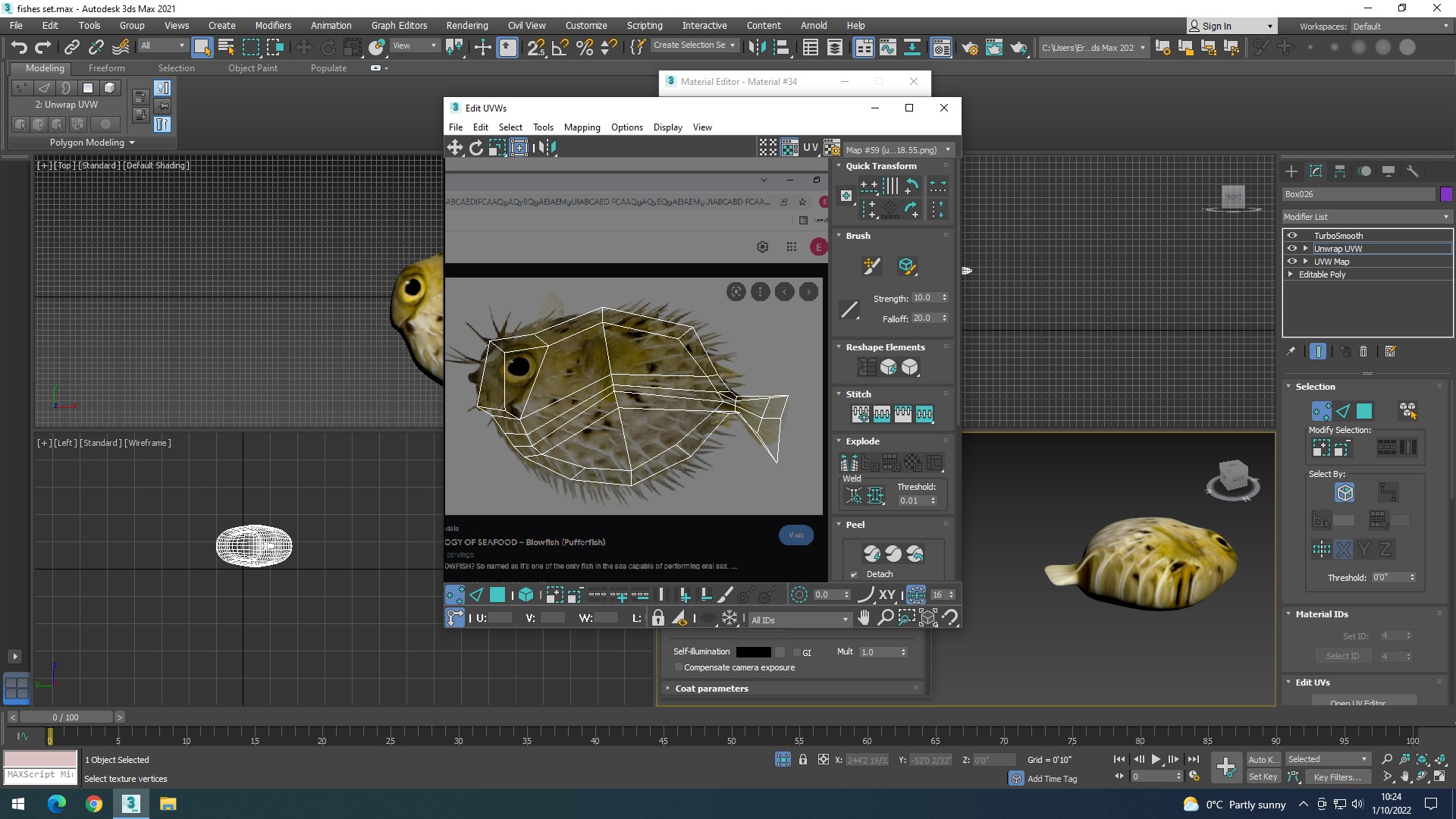1456x819 pixels.
Task: Toggle the Percent Snap icon
Action: 585,47
